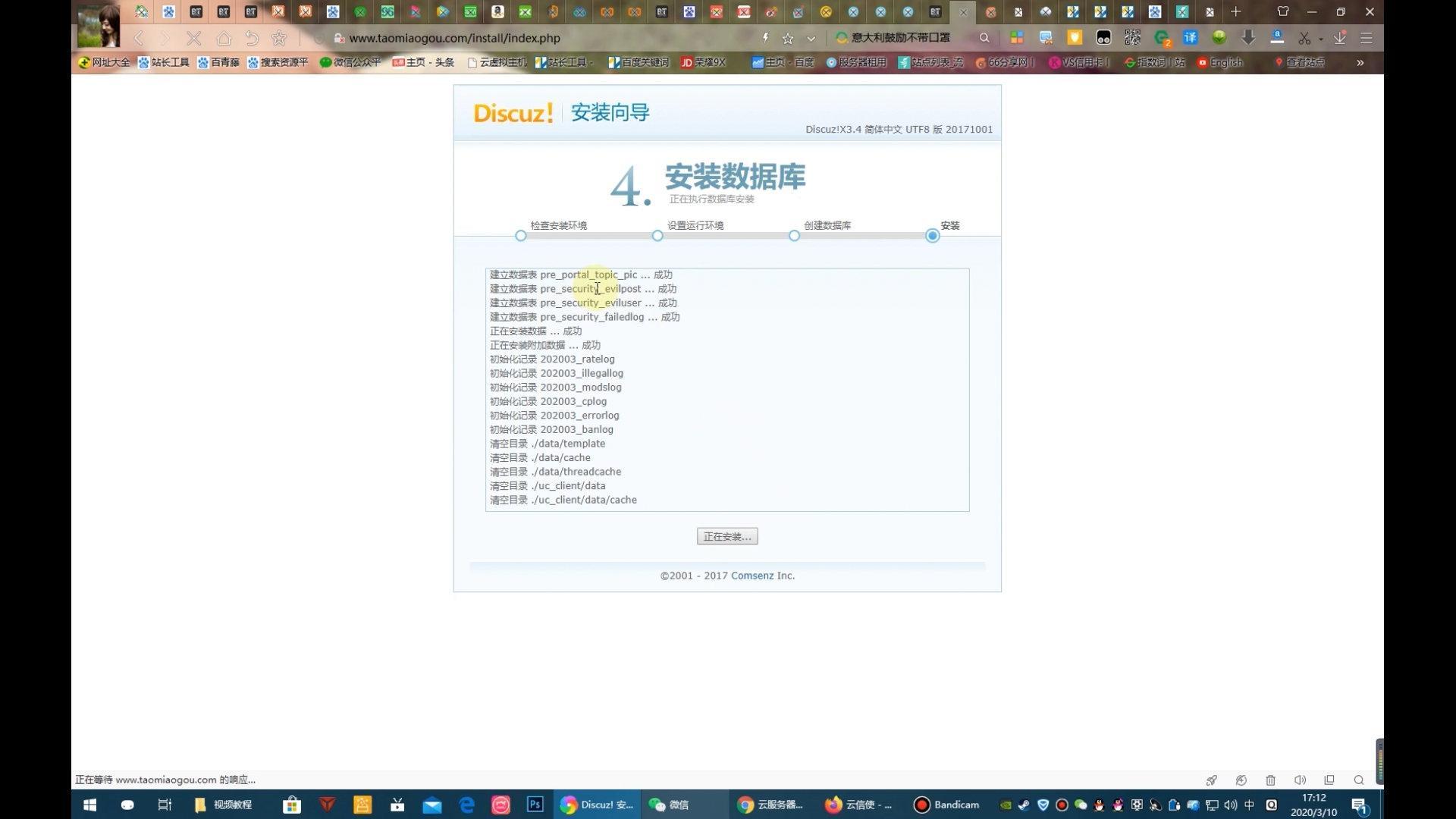
Task: Click the undo closed tab icon
Action: pyautogui.click(x=252, y=38)
